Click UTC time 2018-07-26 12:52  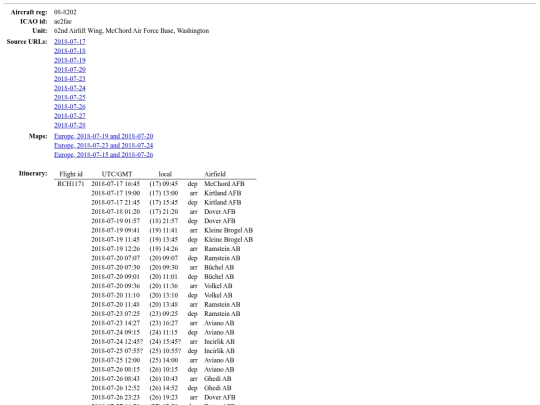(115, 388)
